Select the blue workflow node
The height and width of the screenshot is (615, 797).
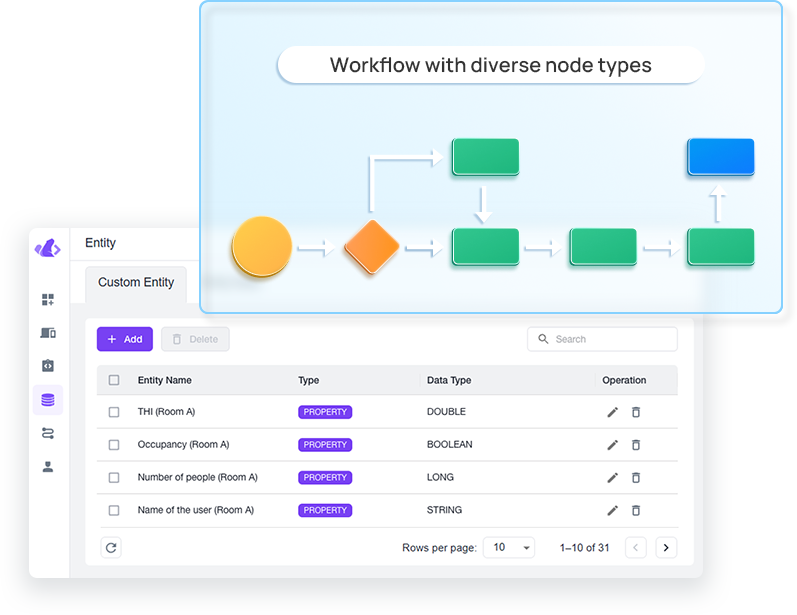(x=720, y=157)
